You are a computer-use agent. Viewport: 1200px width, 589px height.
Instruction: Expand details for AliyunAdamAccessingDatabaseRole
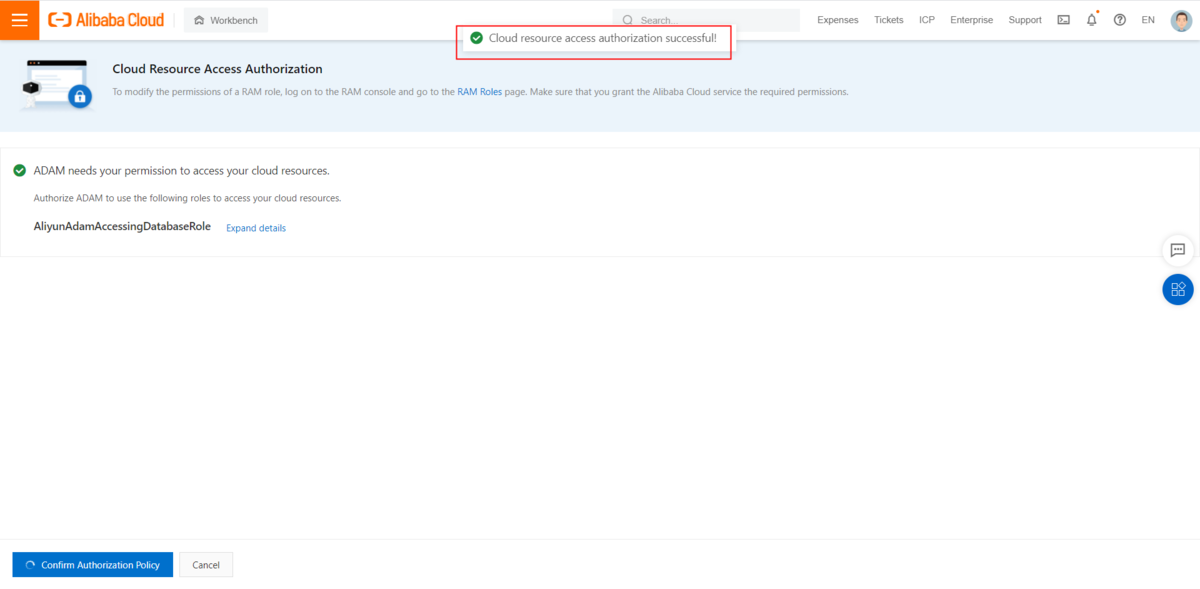pos(256,228)
